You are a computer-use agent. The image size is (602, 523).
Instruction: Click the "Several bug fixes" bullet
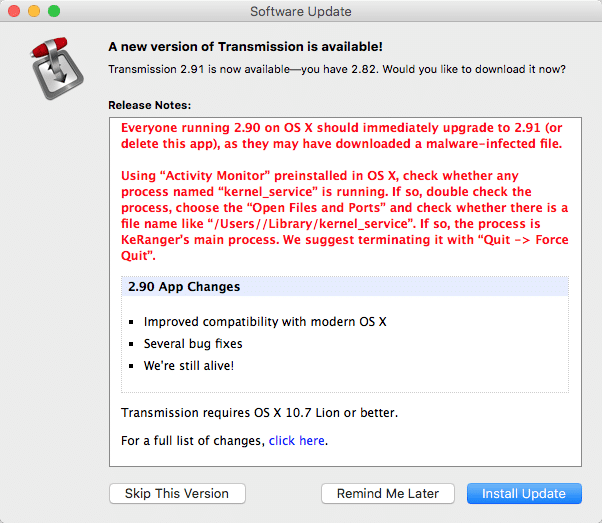click(x=193, y=344)
